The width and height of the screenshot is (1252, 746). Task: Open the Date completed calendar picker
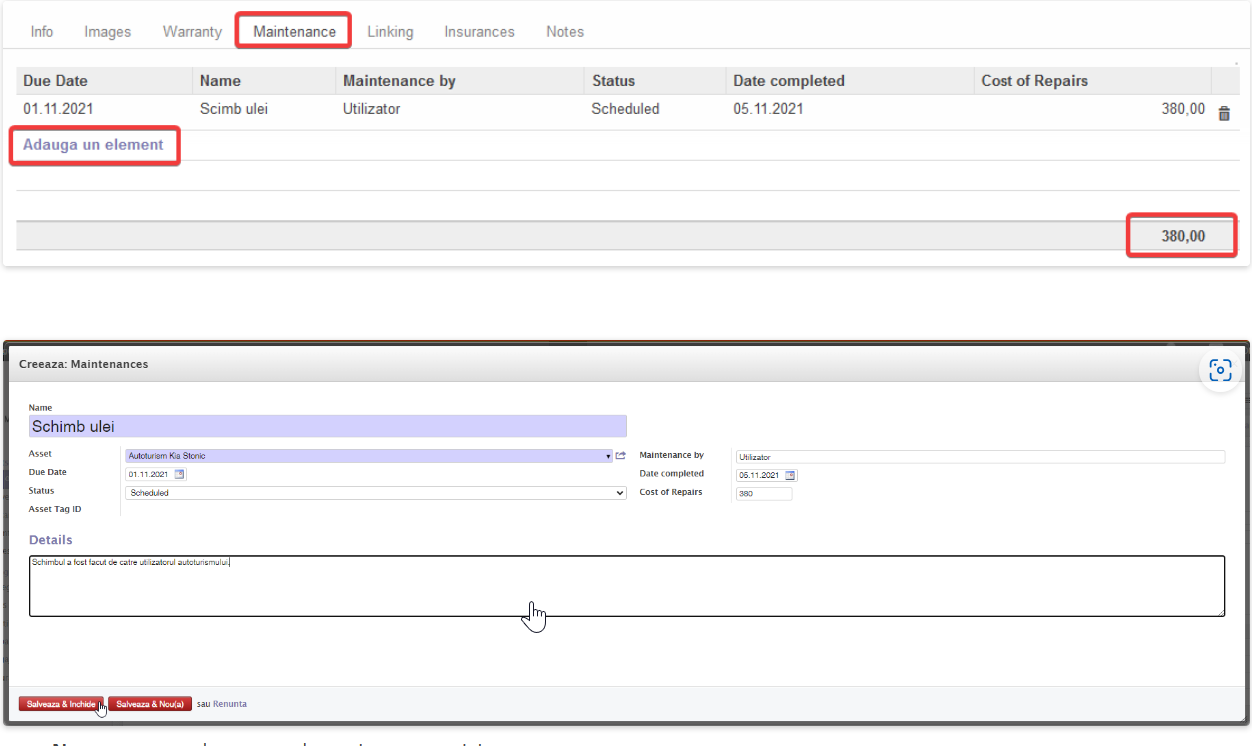coord(790,475)
